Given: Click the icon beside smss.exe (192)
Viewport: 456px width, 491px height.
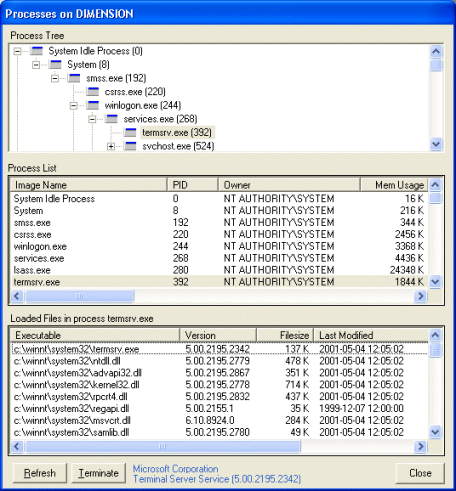Looking at the screenshot, I should pos(74,78).
